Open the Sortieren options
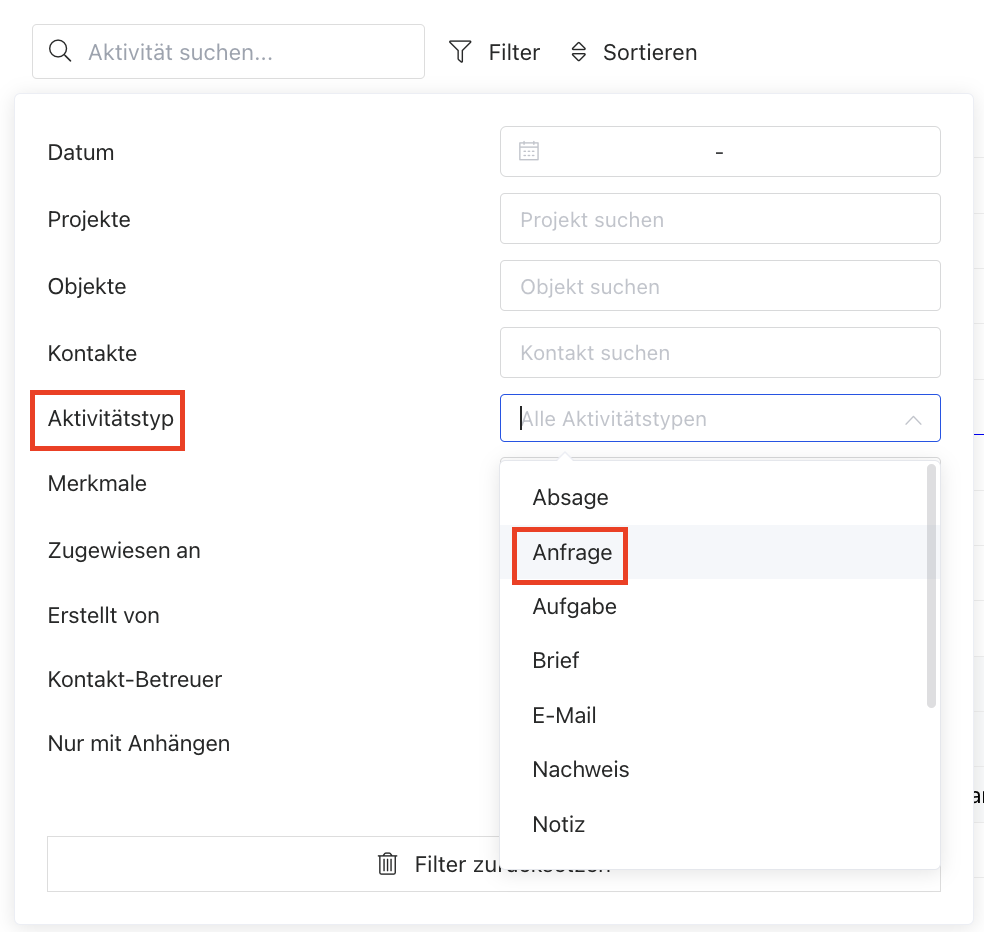Image resolution: width=984 pixels, height=932 pixels. click(649, 52)
